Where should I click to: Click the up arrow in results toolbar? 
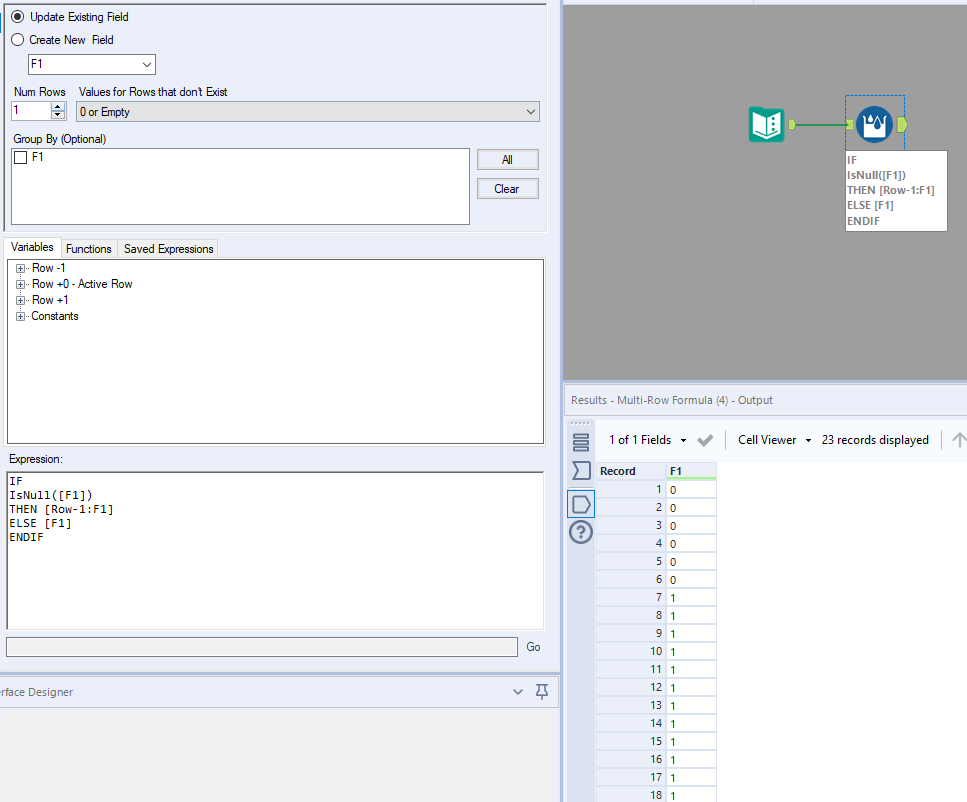[x=958, y=440]
